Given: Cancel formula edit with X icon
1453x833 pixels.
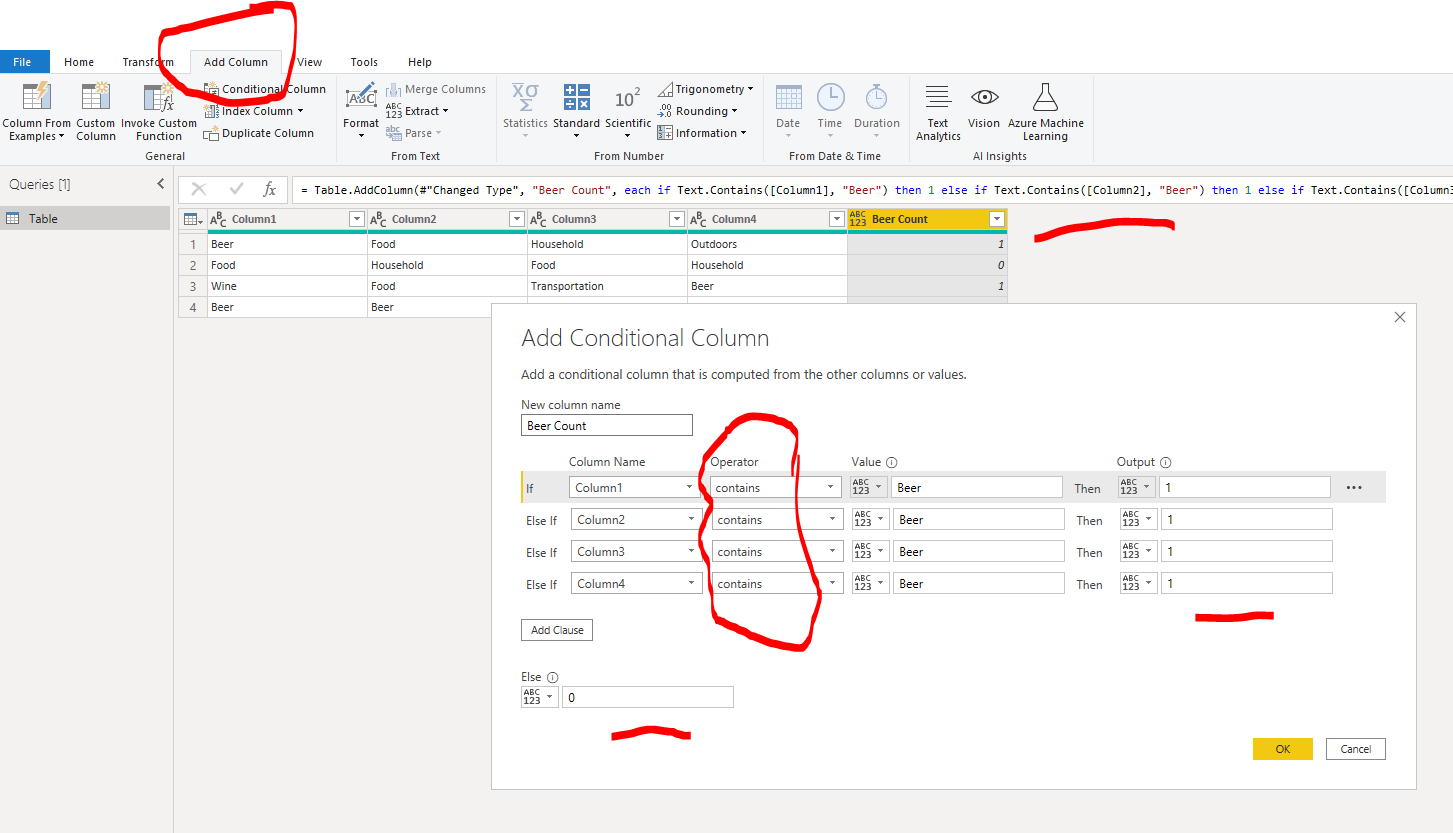Looking at the screenshot, I should tap(199, 189).
